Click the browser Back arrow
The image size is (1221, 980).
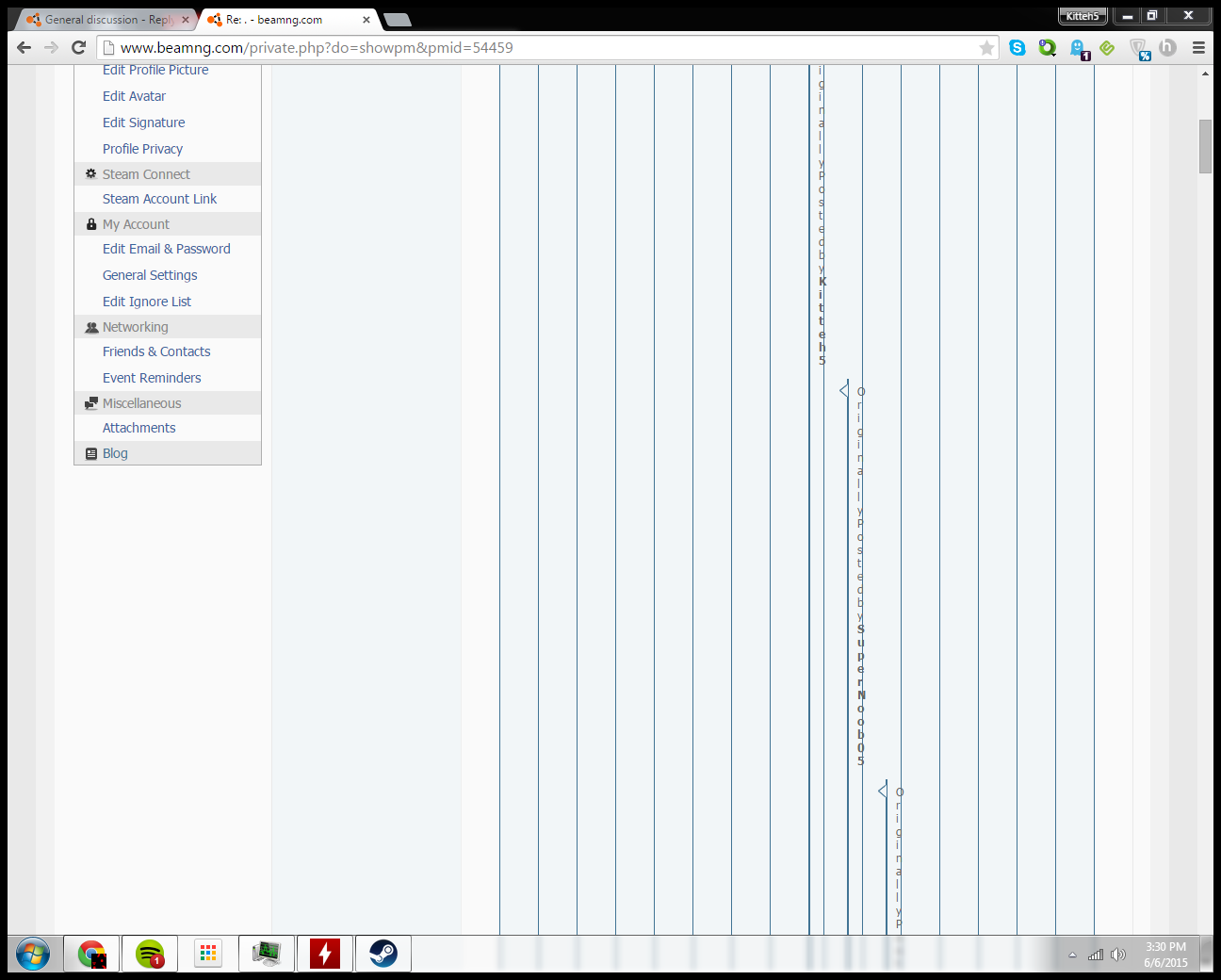pos(24,47)
